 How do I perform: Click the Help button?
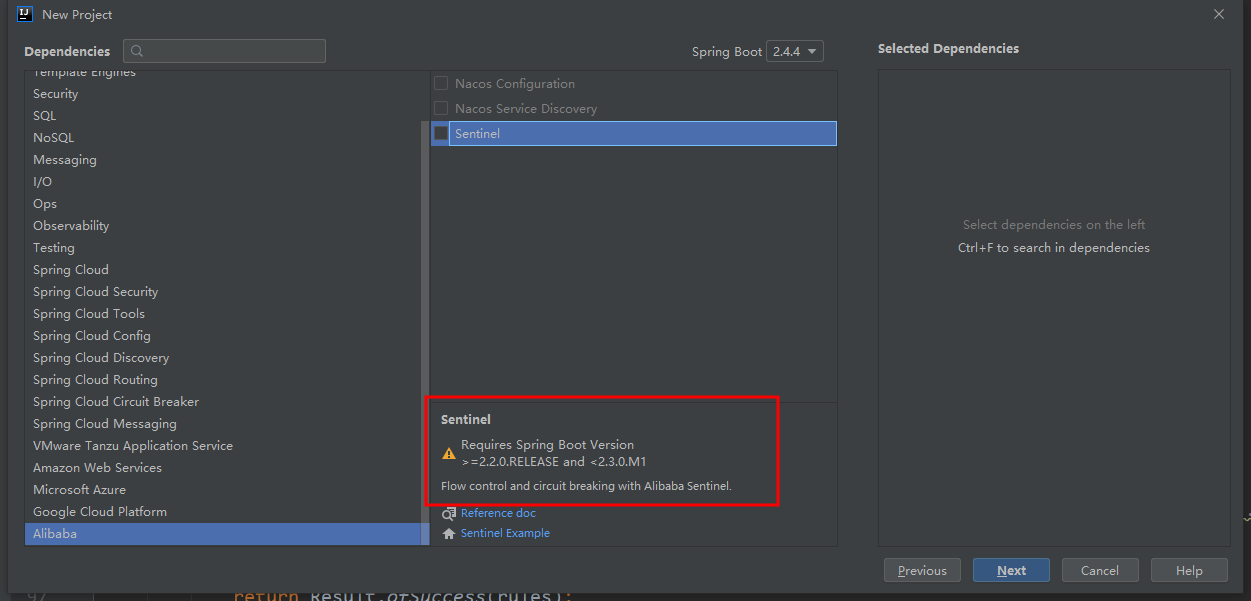click(1189, 570)
